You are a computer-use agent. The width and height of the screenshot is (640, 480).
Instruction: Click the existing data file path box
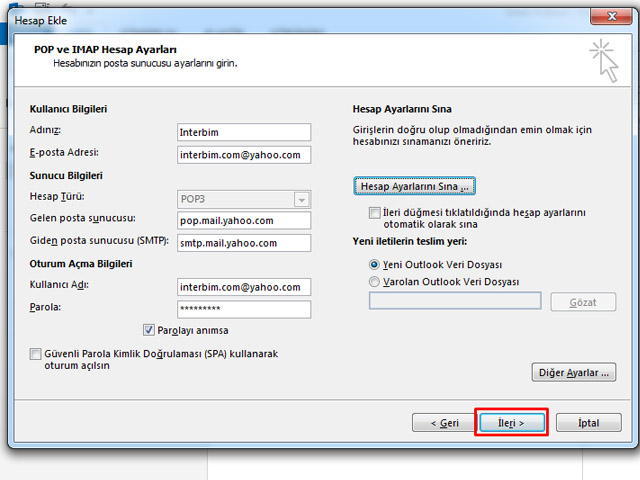(455, 301)
